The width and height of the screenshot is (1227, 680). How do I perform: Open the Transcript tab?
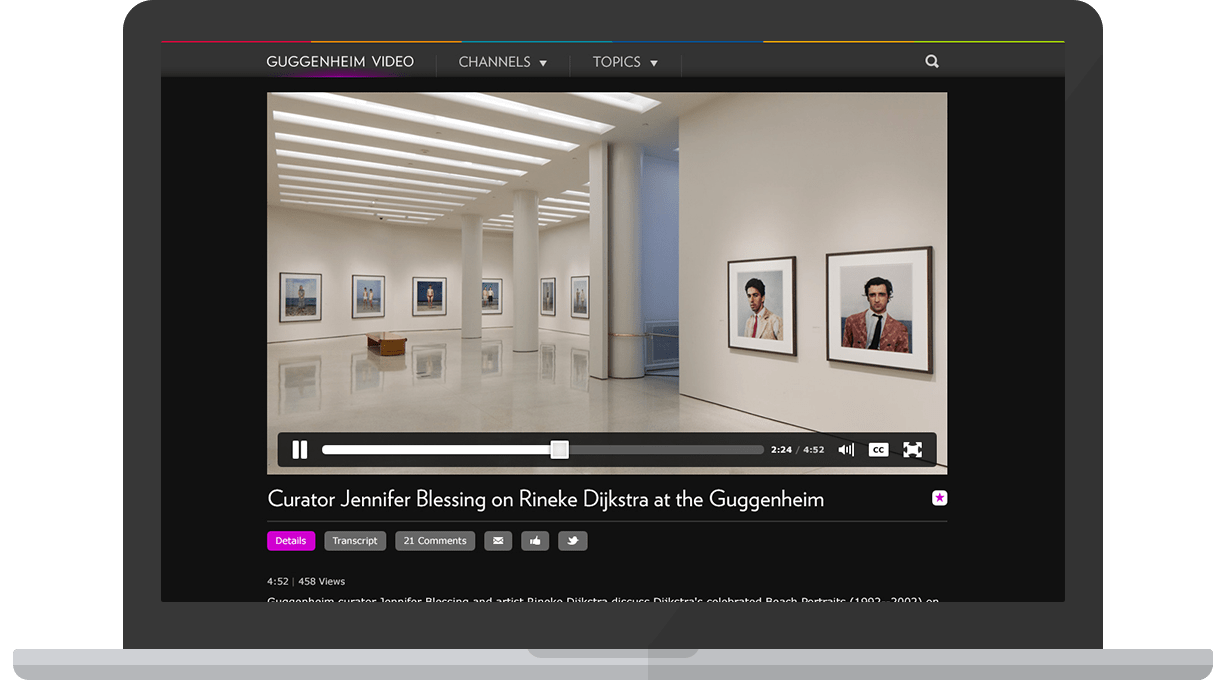click(355, 541)
